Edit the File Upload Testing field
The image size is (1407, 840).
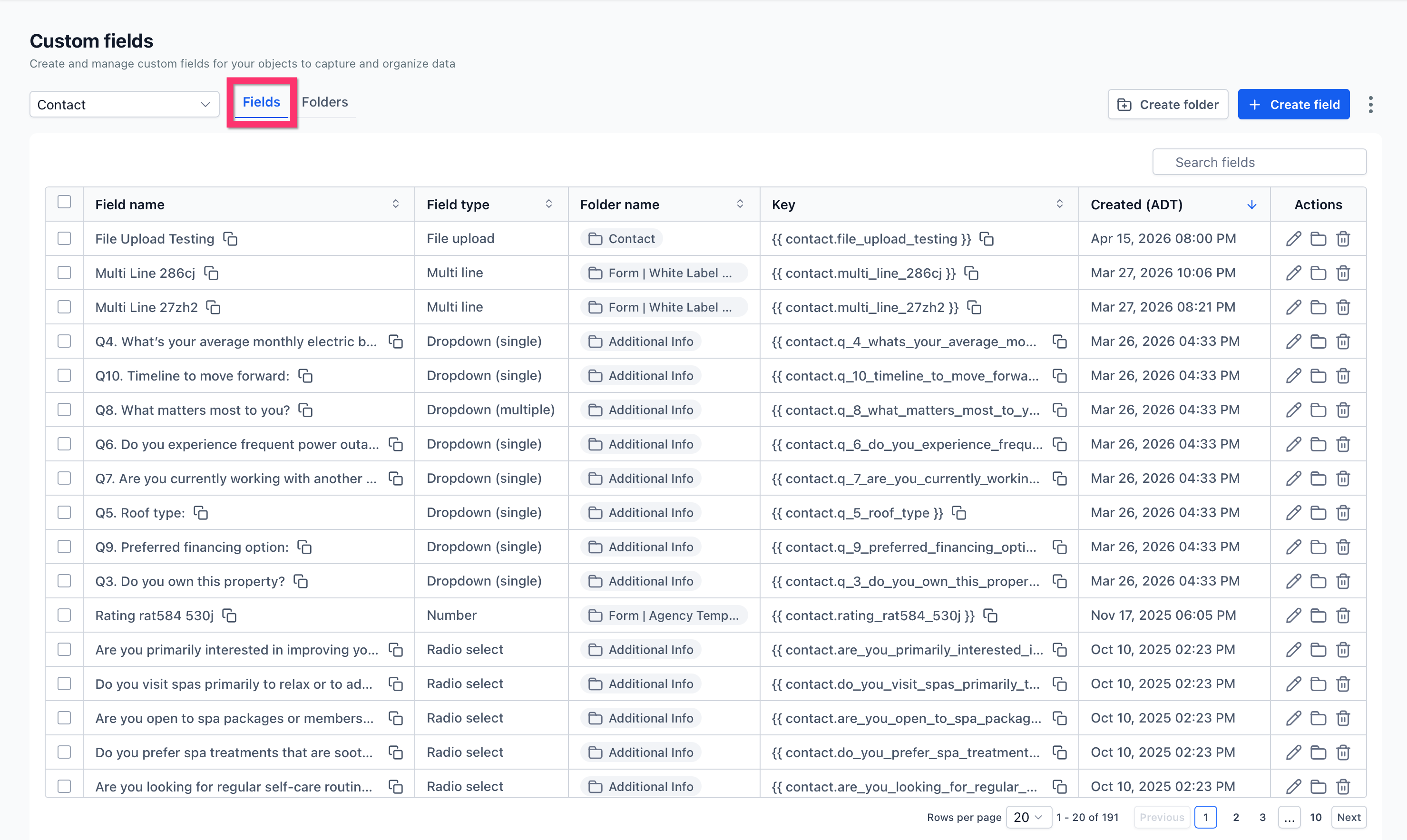[x=1293, y=239]
